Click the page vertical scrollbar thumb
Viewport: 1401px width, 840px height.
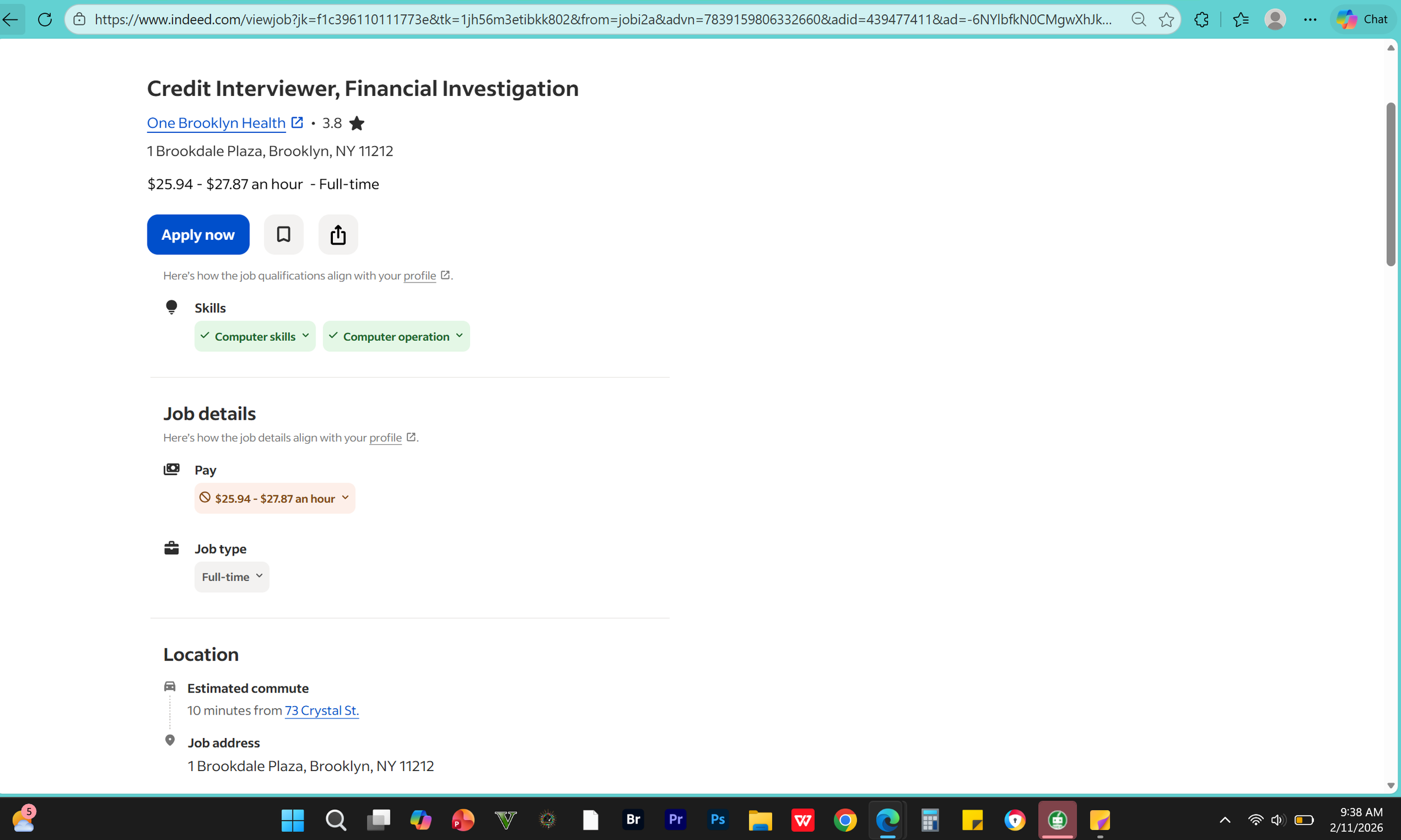(1390, 184)
